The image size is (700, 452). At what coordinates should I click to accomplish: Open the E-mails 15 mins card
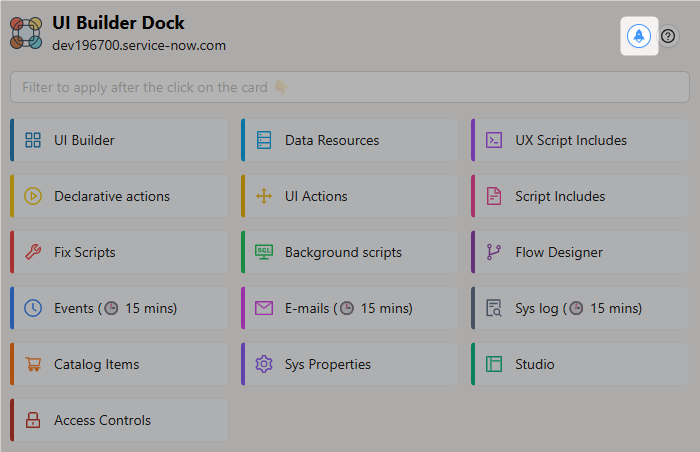[349, 308]
